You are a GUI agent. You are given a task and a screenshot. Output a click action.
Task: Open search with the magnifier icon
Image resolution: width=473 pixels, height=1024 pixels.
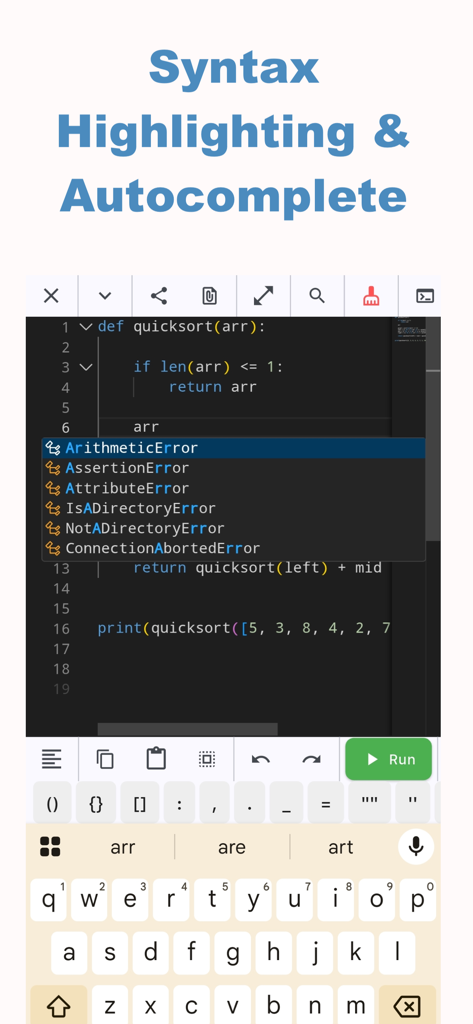point(317,296)
